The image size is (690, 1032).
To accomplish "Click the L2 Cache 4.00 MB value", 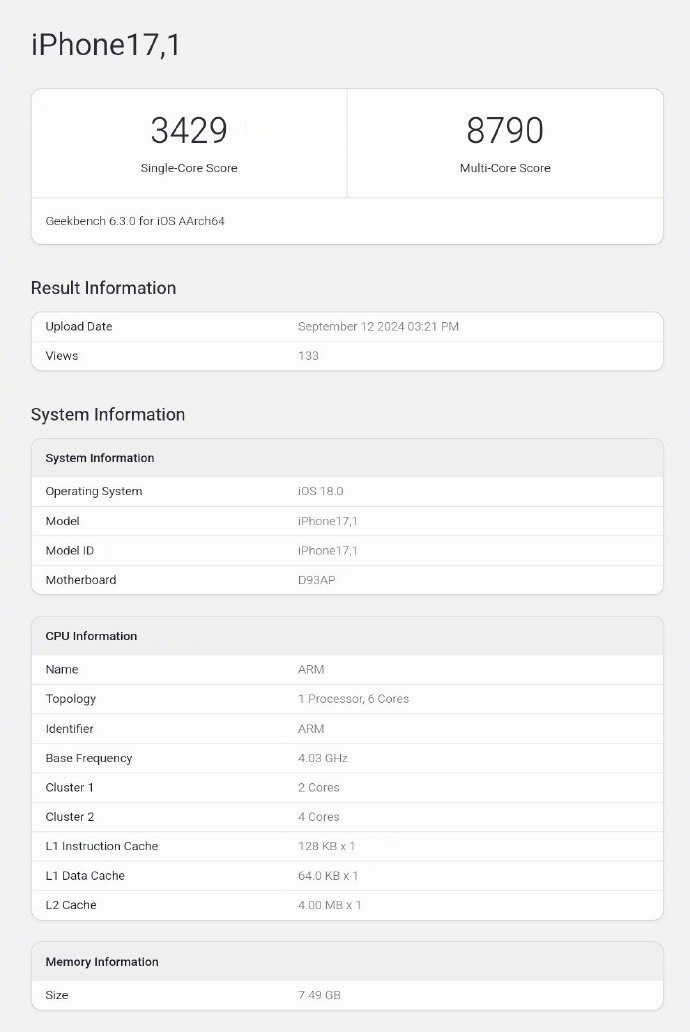I will [329, 905].
